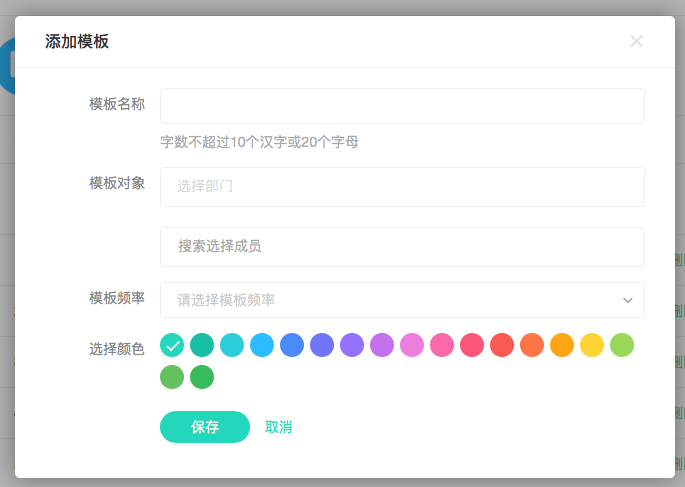The width and height of the screenshot is (685, 487).
Task: Choose the last dark green swatch
Action: (x=202, y=377)
